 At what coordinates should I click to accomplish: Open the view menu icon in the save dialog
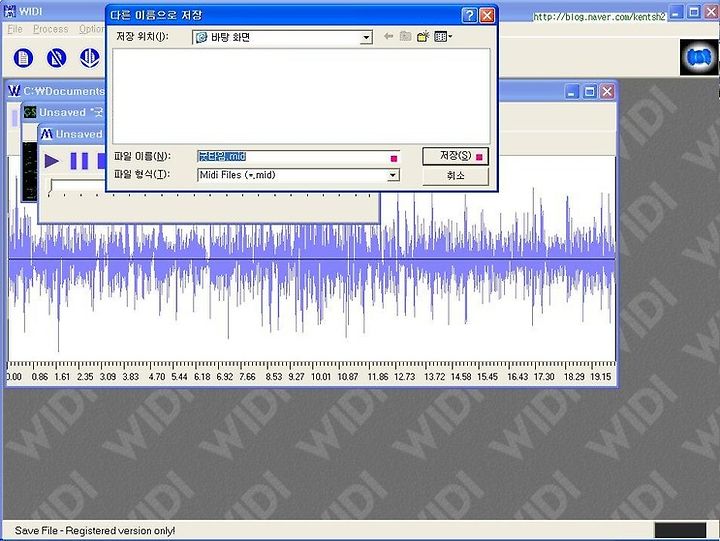click(x=443, y=36)
